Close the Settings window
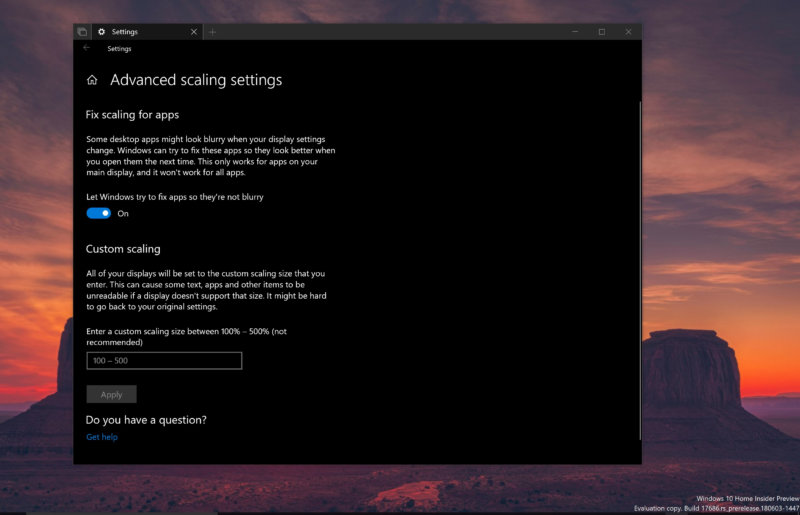 [629, 32]
